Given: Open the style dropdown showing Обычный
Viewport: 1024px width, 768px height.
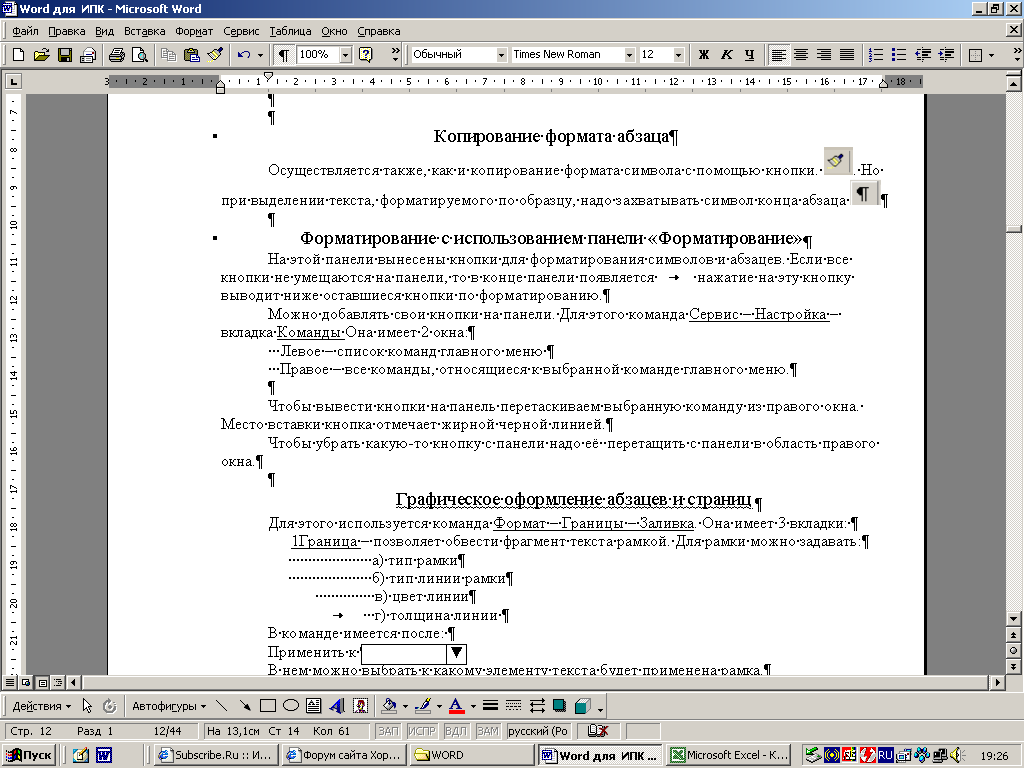Looking at the screenshot, I should pos(501,55).
